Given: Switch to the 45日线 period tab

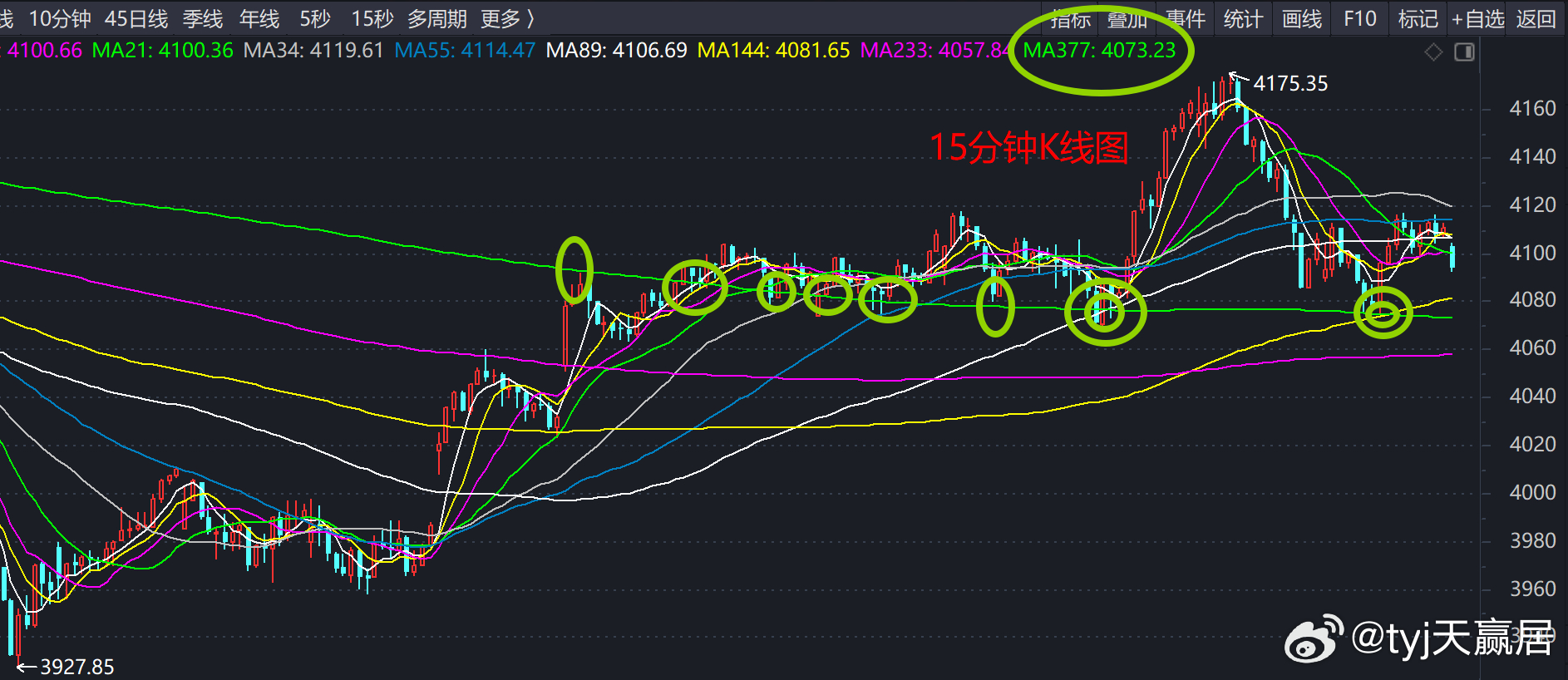Looking at the screenshot, I should 136,18.
